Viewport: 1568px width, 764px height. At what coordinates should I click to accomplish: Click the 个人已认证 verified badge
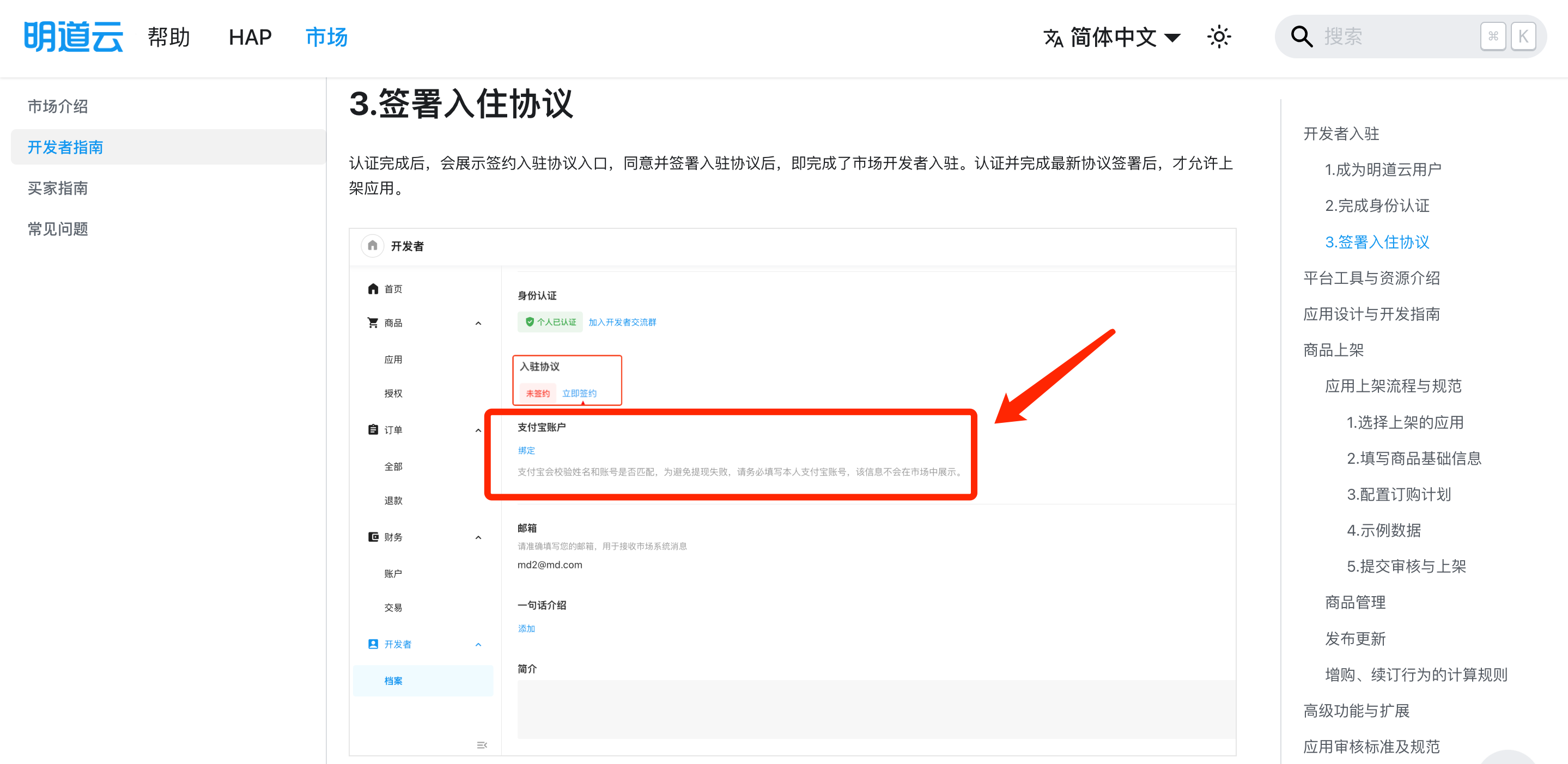(550, 322)
